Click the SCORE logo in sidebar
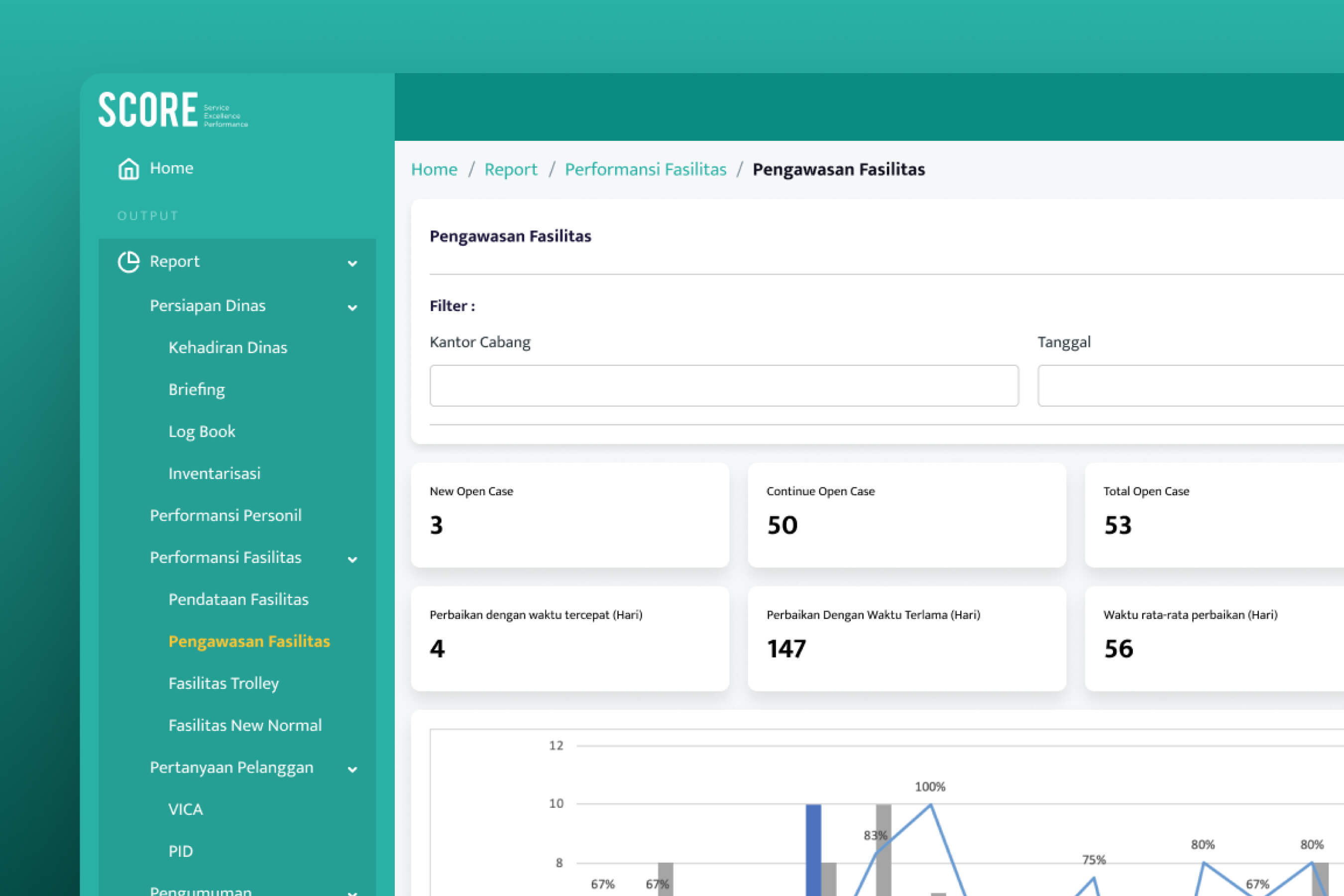The image size is (1344, 896). (x=173, y=109)
